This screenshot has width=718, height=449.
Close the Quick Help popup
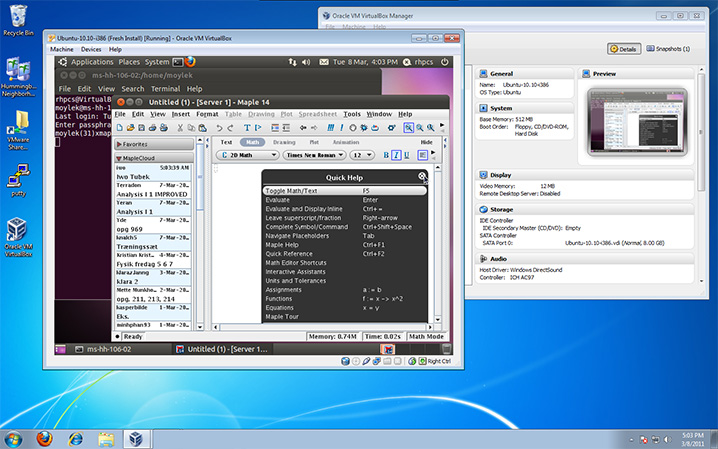422,176
